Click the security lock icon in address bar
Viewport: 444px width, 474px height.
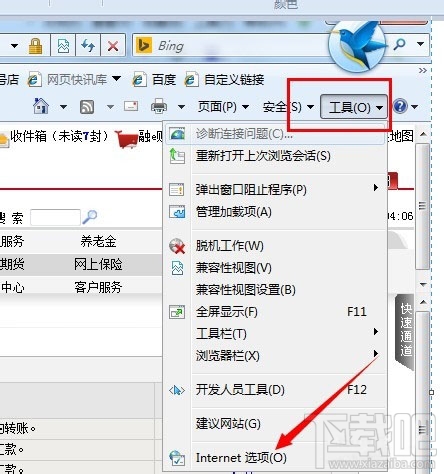coord(35,45)
